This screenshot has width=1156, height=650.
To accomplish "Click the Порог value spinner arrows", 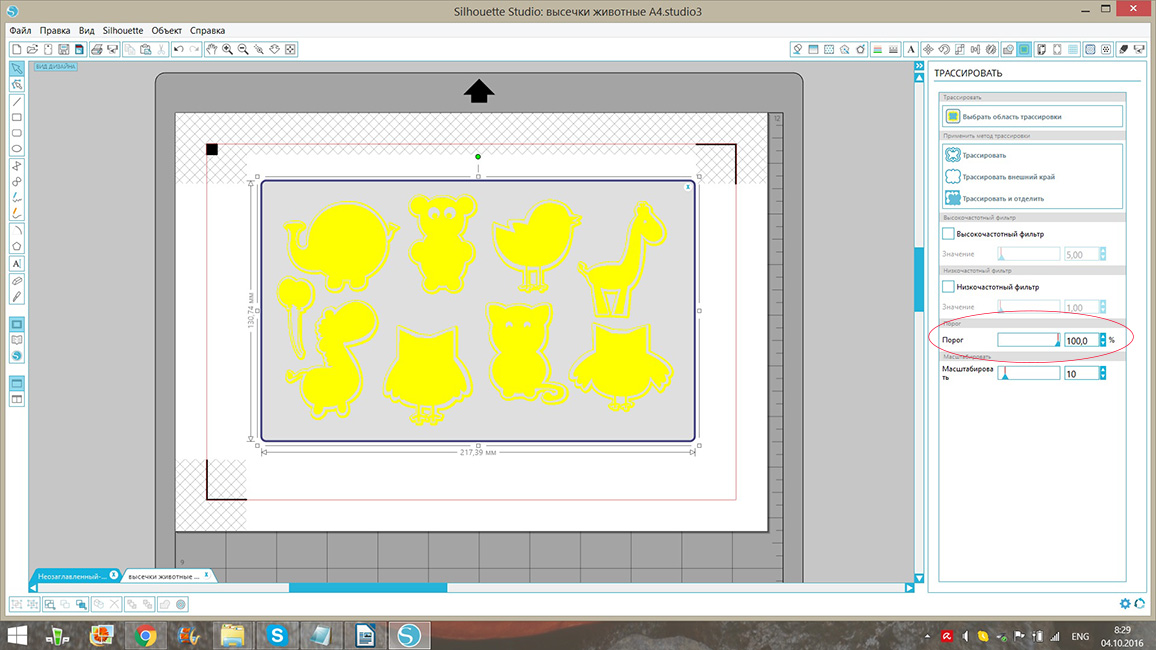I will (x=1102, y=340).
